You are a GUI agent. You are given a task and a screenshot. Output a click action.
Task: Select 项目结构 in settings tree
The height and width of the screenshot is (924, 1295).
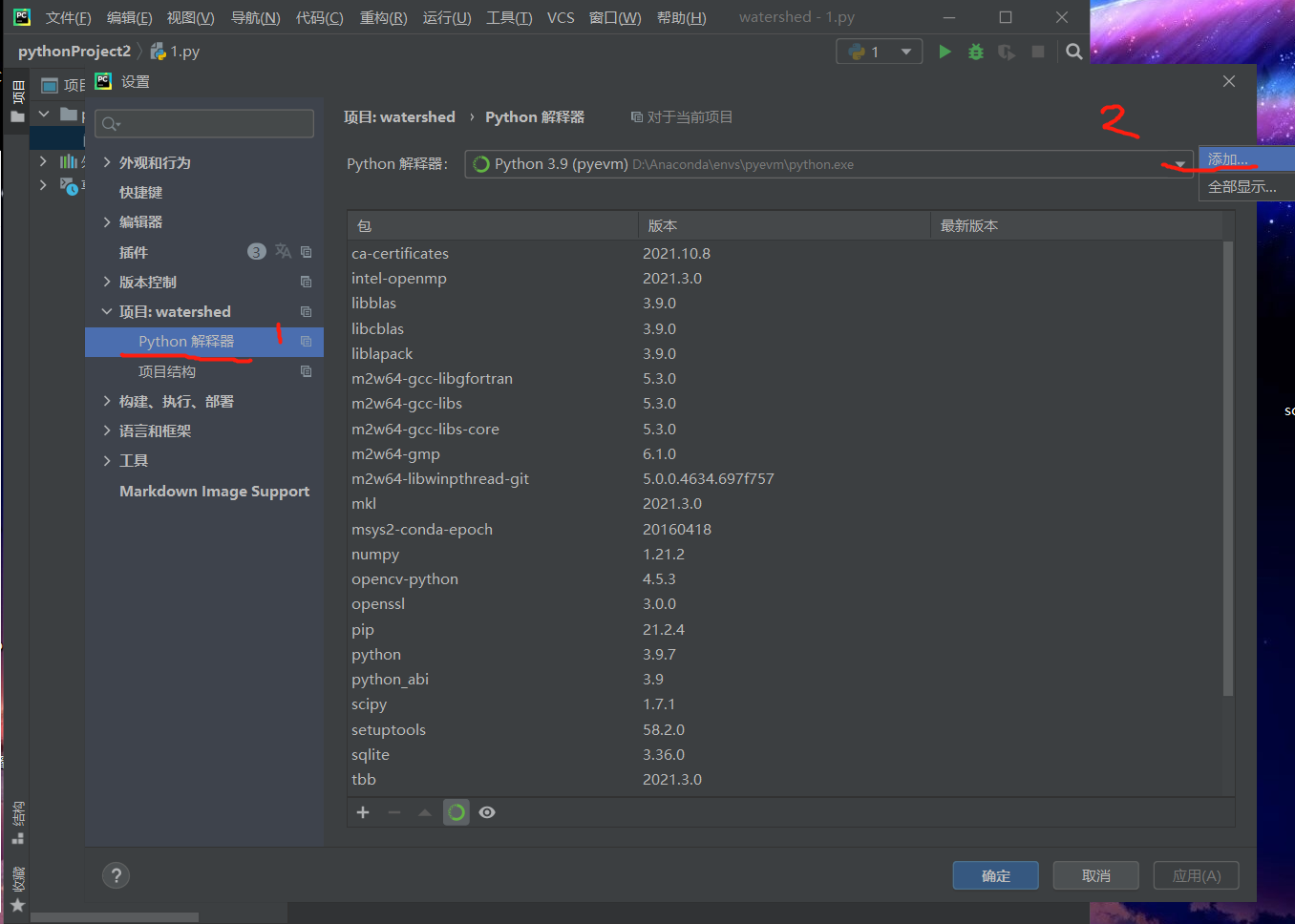pyautogui.click(x=167, y=371)
